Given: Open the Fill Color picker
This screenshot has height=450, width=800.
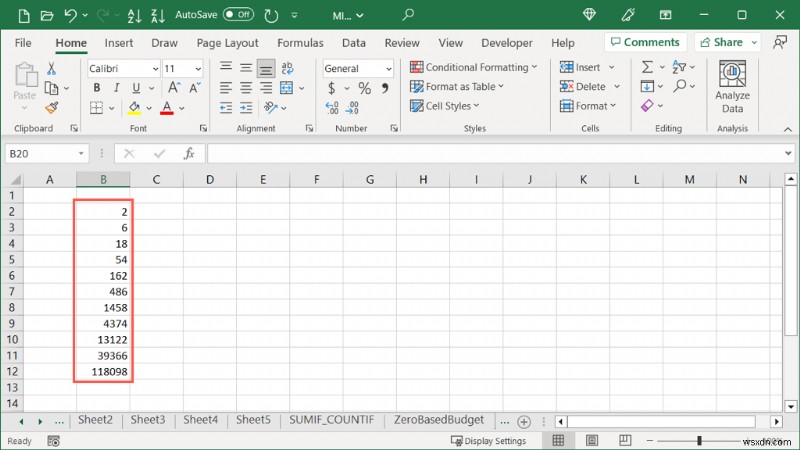Looking at the screenshot, I should tap(134, 108).
